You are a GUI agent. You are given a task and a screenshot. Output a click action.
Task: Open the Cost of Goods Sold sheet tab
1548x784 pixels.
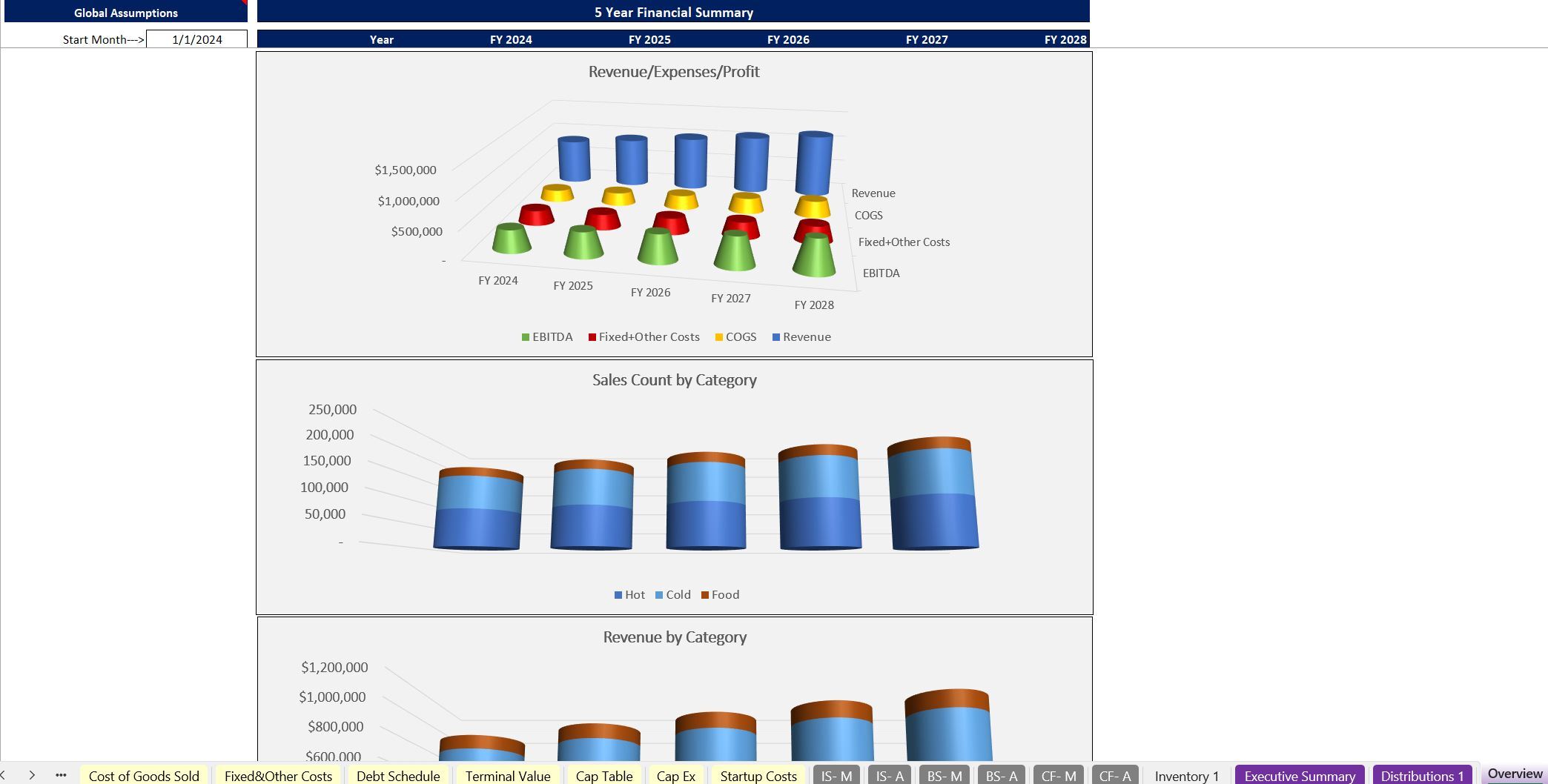pyautogui.click(x=144, y=775)
